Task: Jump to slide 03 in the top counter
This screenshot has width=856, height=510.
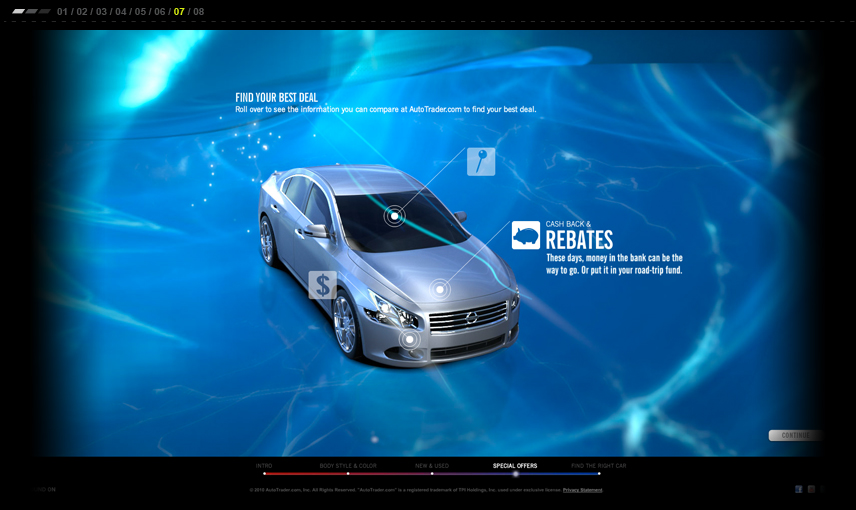Action: click(102, 11)
